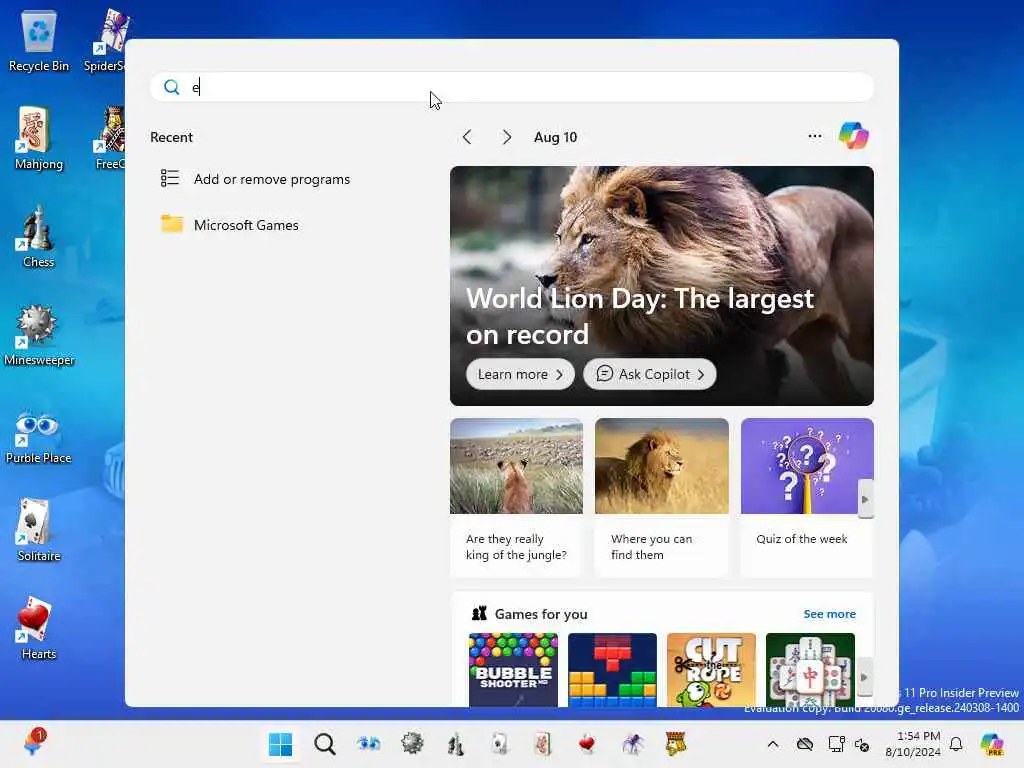Open the widgets icon with badge 1
This screenshot has height=768, width=1024.
(x=33, y=743)
